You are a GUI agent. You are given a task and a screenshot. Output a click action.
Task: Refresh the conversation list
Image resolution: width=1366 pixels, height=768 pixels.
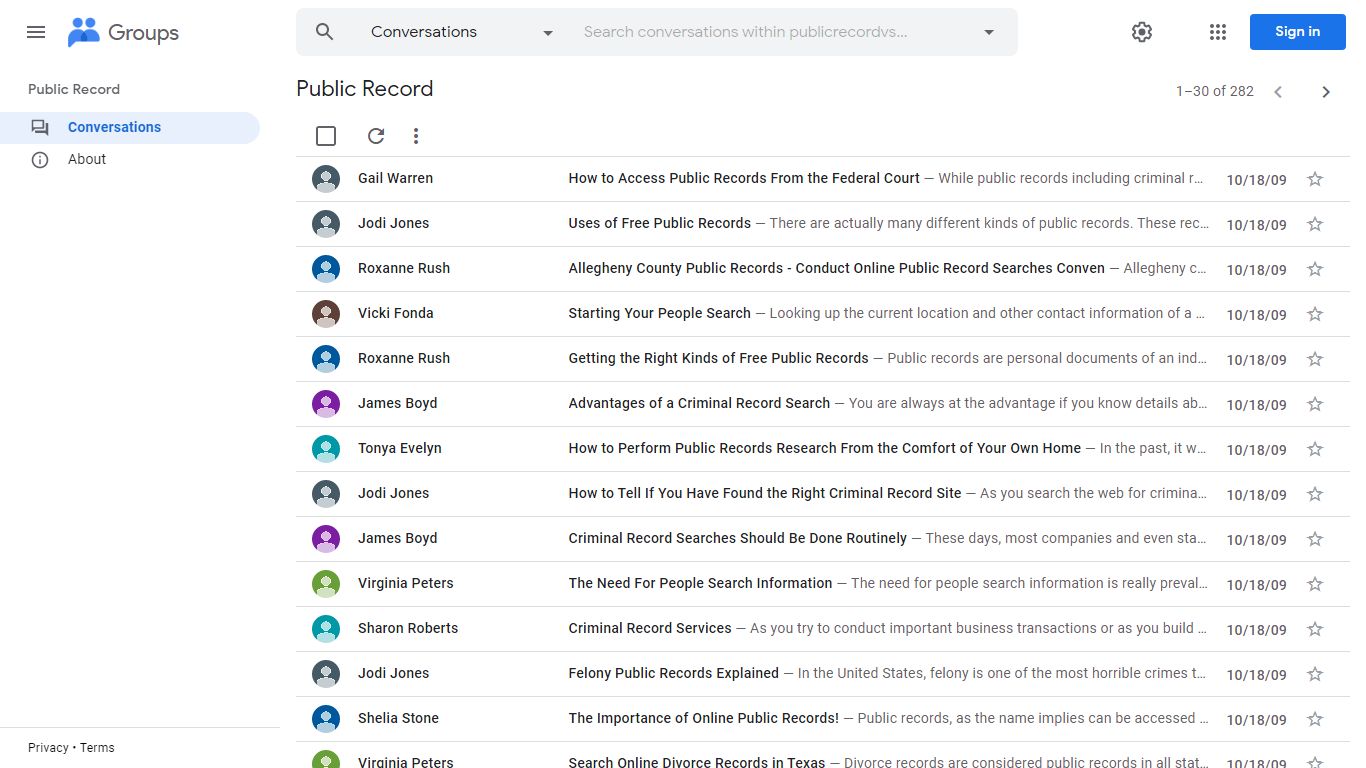click(x=376, y=136)
